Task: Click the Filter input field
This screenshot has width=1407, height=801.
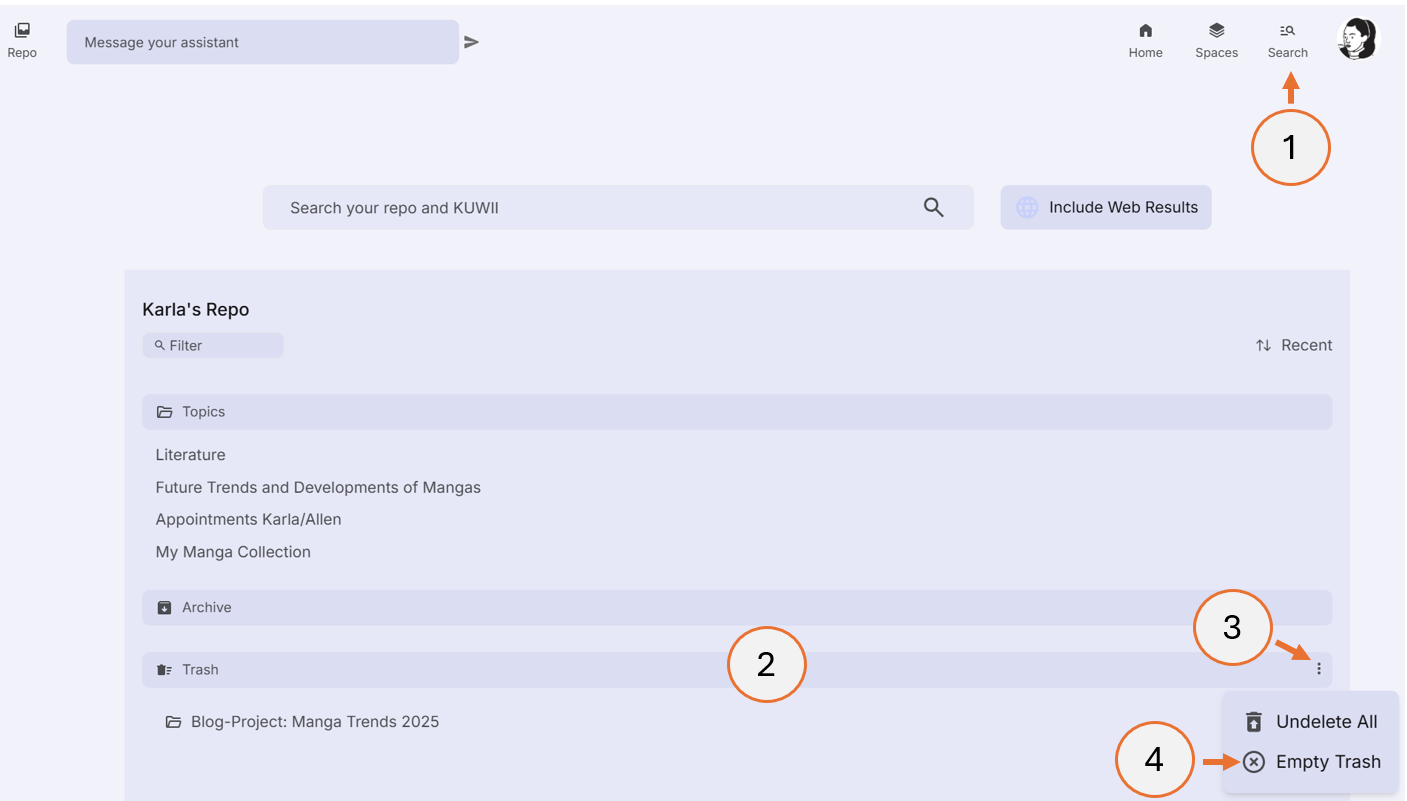Action: pyautogui.click(x=213, y=344)
